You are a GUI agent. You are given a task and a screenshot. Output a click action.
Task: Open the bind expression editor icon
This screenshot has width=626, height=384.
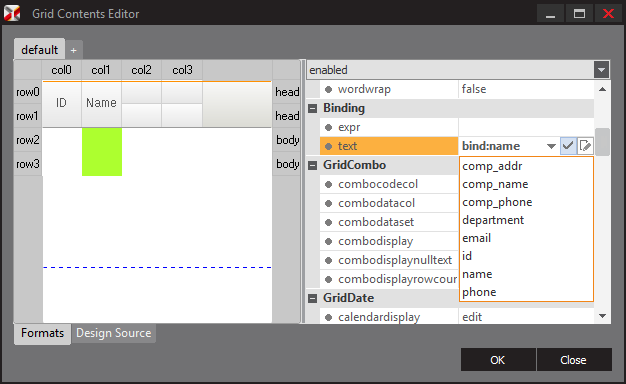[x=585, y=146]
